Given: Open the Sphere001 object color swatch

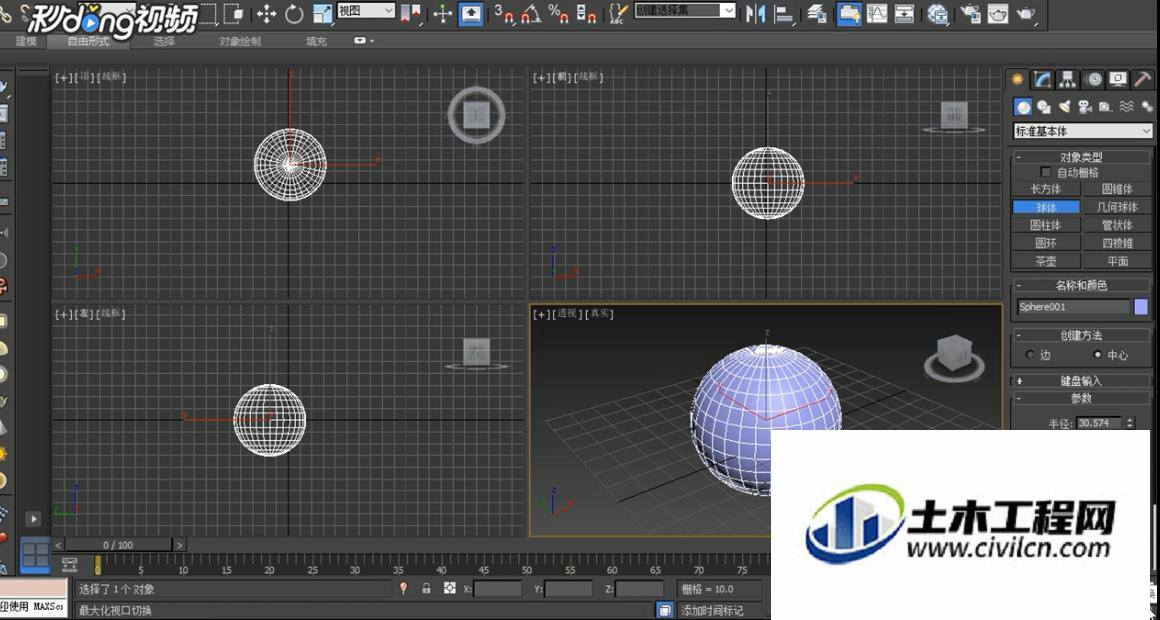Looking at the screenshot, I should 1141,306.
